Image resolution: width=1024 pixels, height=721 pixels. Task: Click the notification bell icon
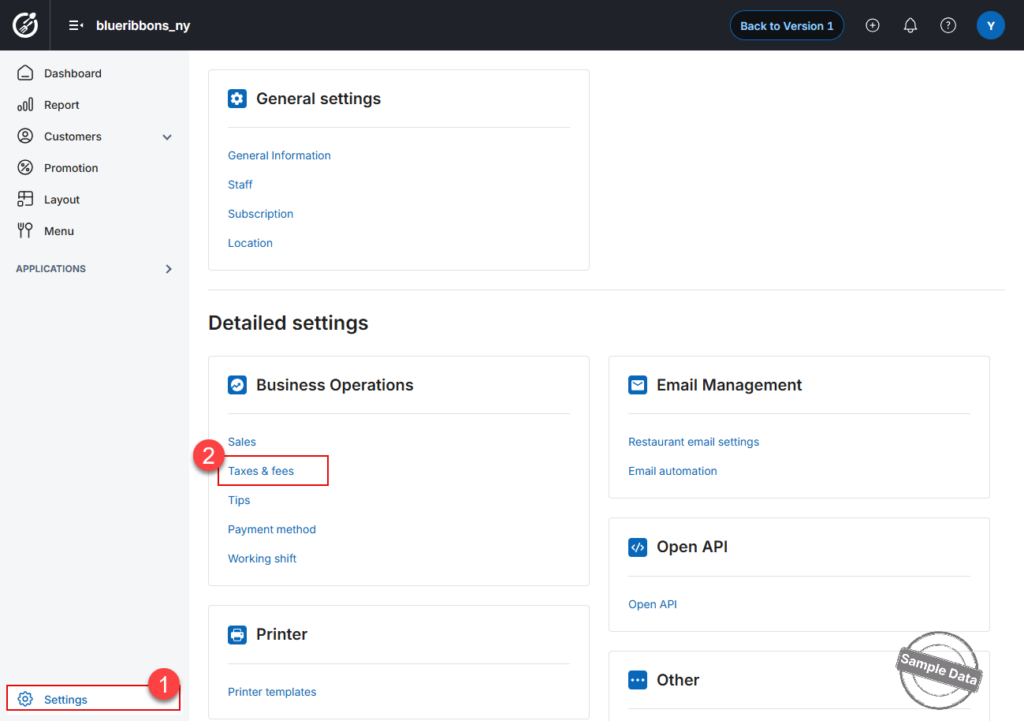tap(910, 25)
